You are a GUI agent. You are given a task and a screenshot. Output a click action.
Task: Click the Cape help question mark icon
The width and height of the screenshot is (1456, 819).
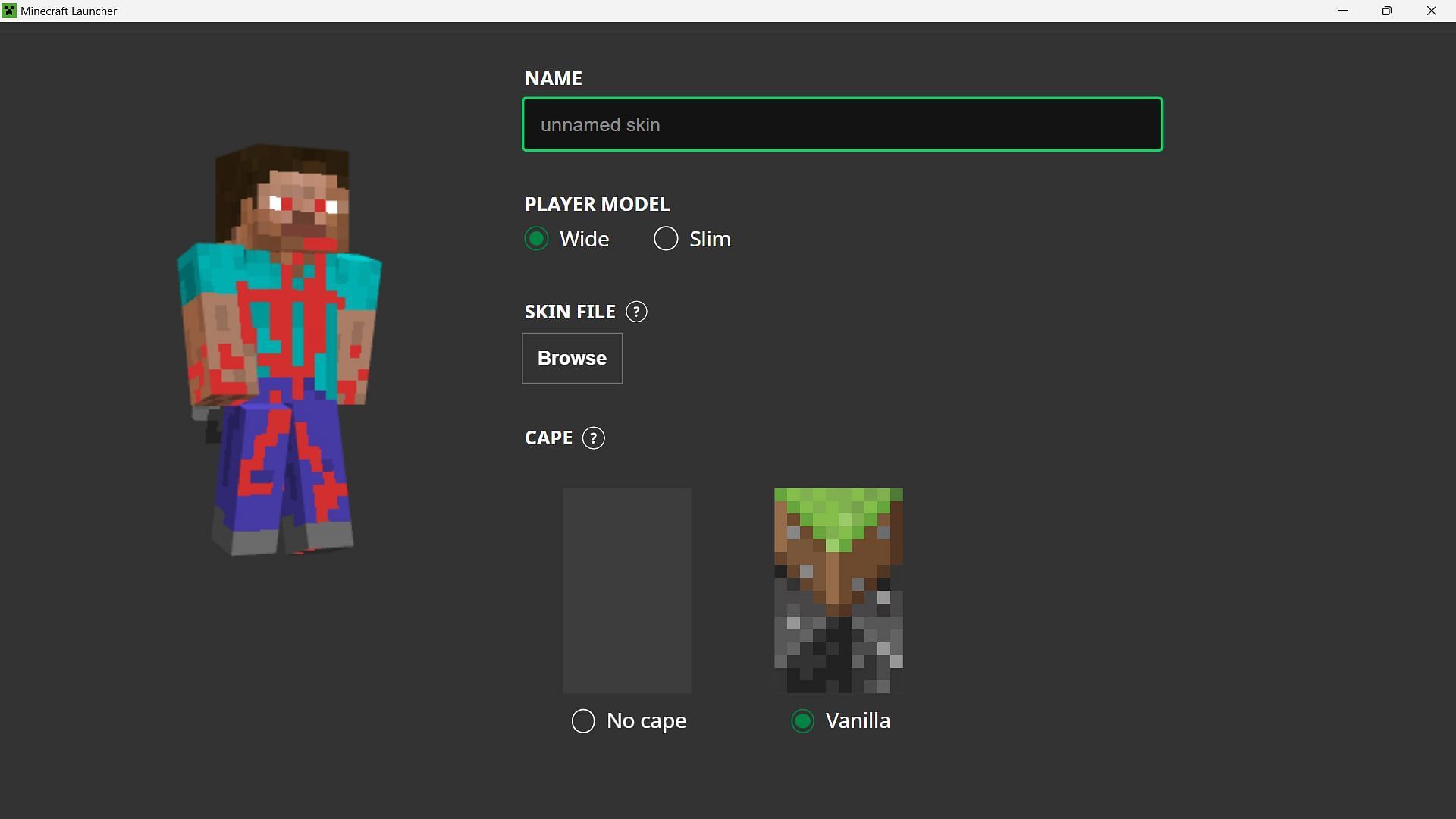pos(593,438)
